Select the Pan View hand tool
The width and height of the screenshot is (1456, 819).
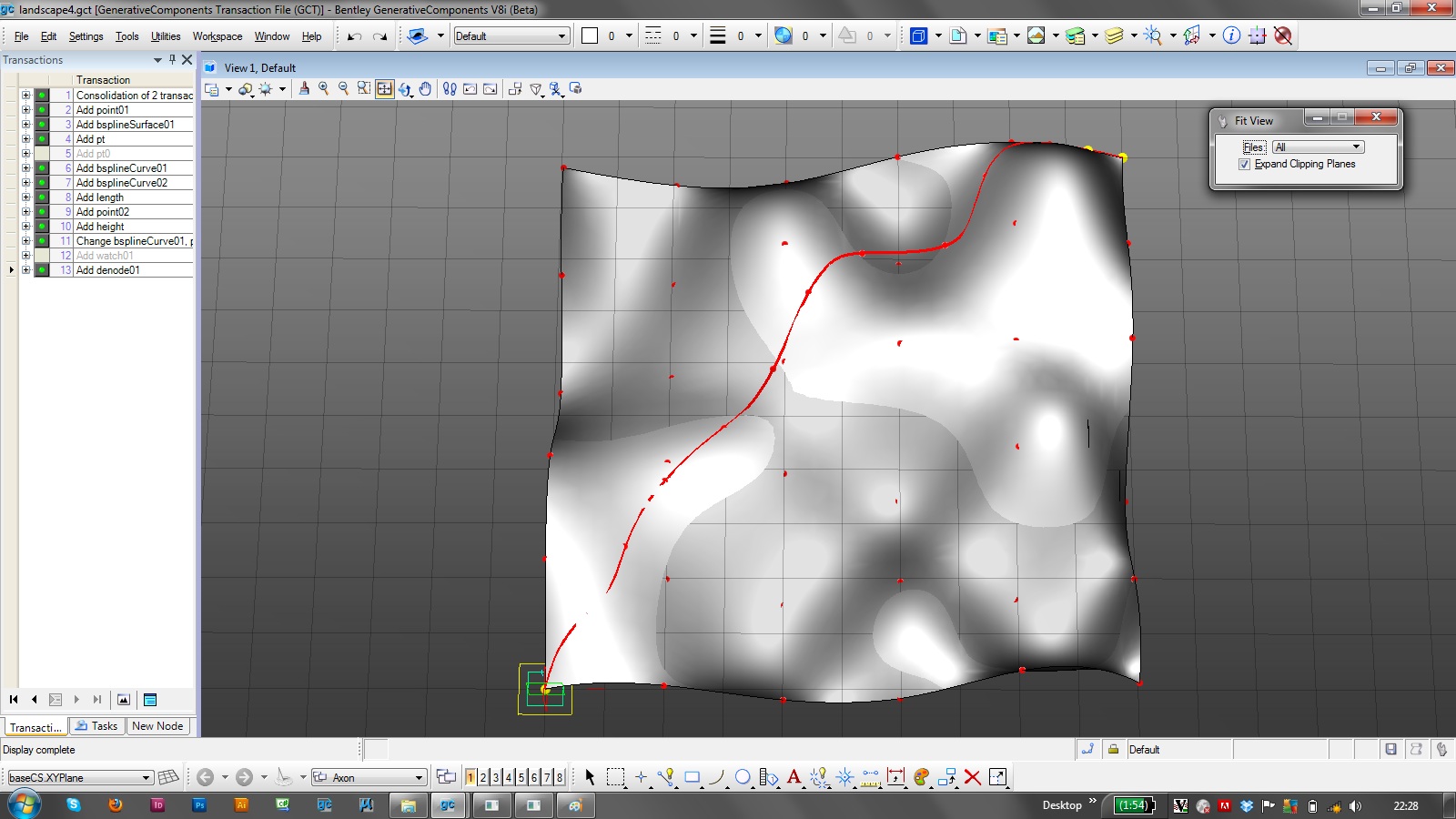pyautogui.click(x=425, y=89)
